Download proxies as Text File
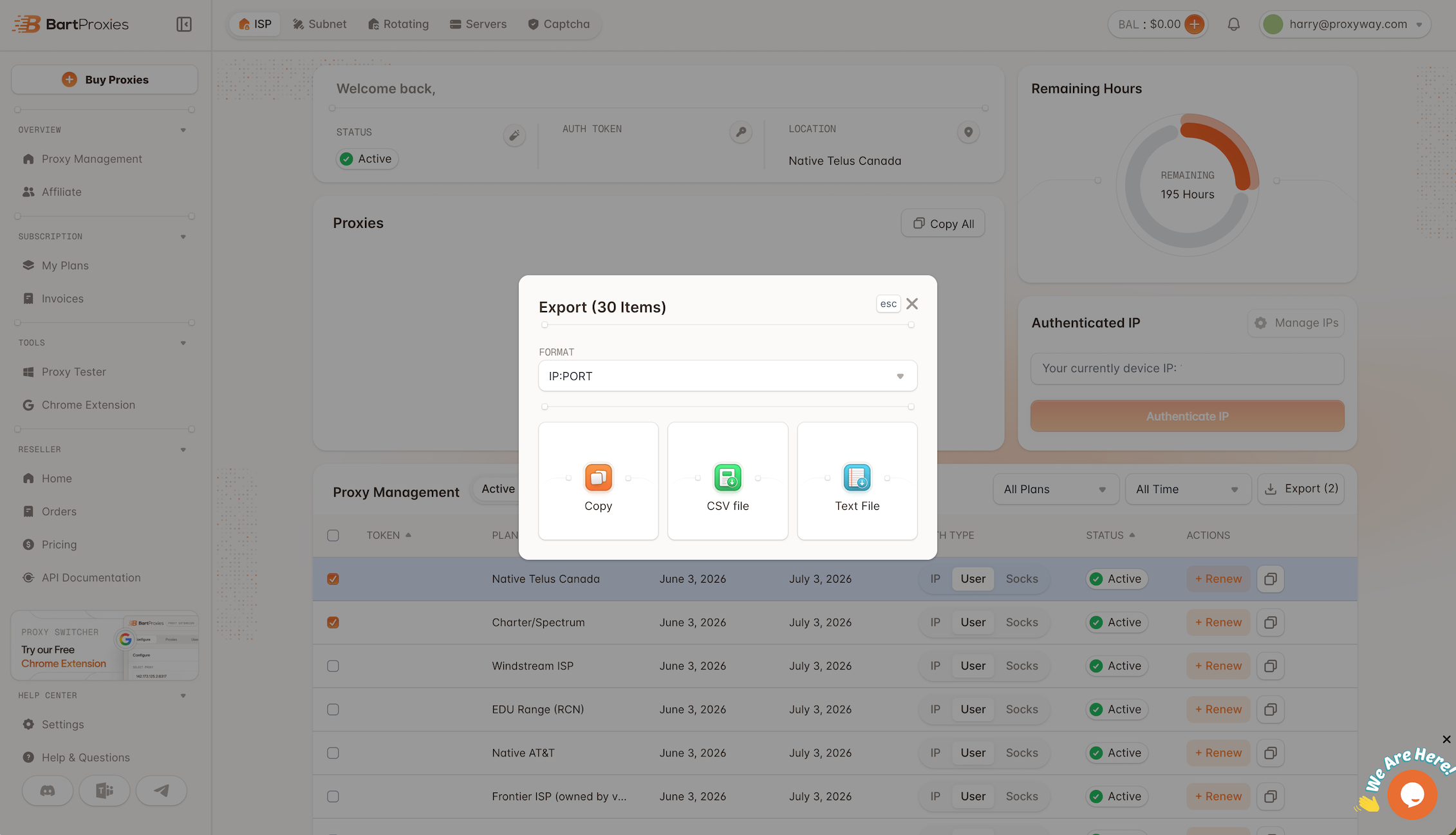1456x835 pixels. coord(857,481)
